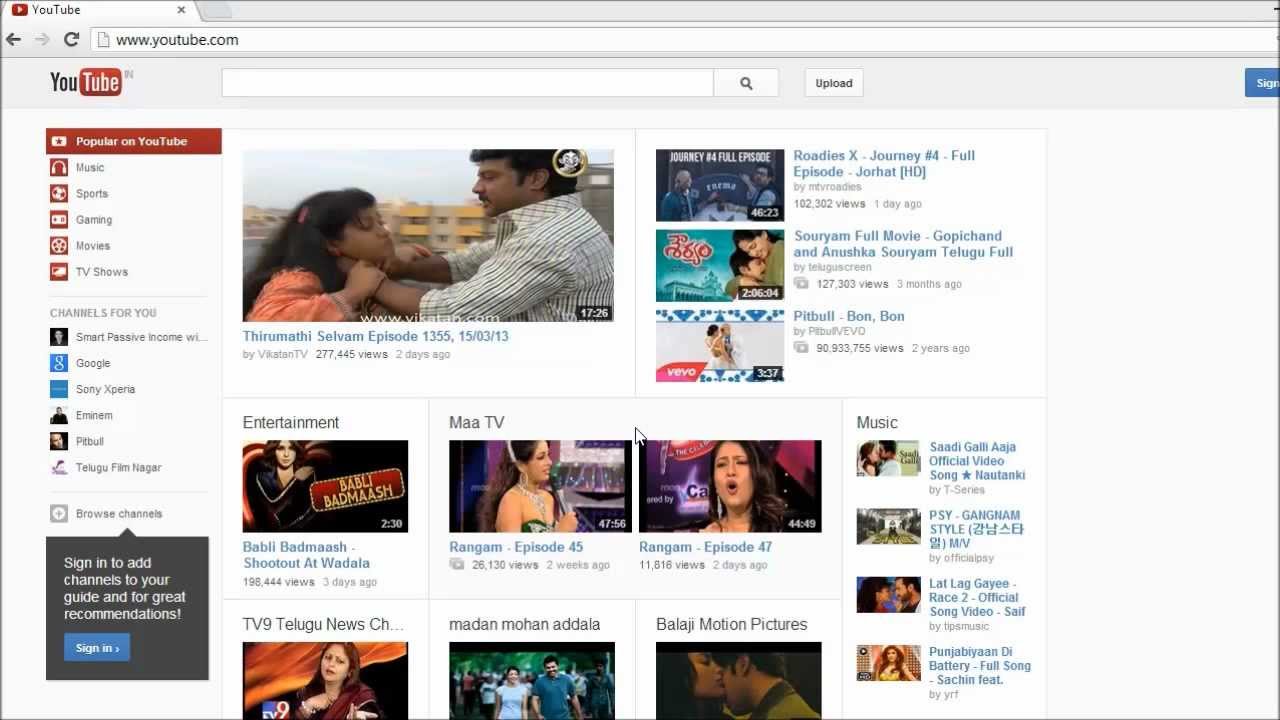The image size is (1280, 720).
Task: Open Rangam - Episode 45 link
Action: click(516, 547)
